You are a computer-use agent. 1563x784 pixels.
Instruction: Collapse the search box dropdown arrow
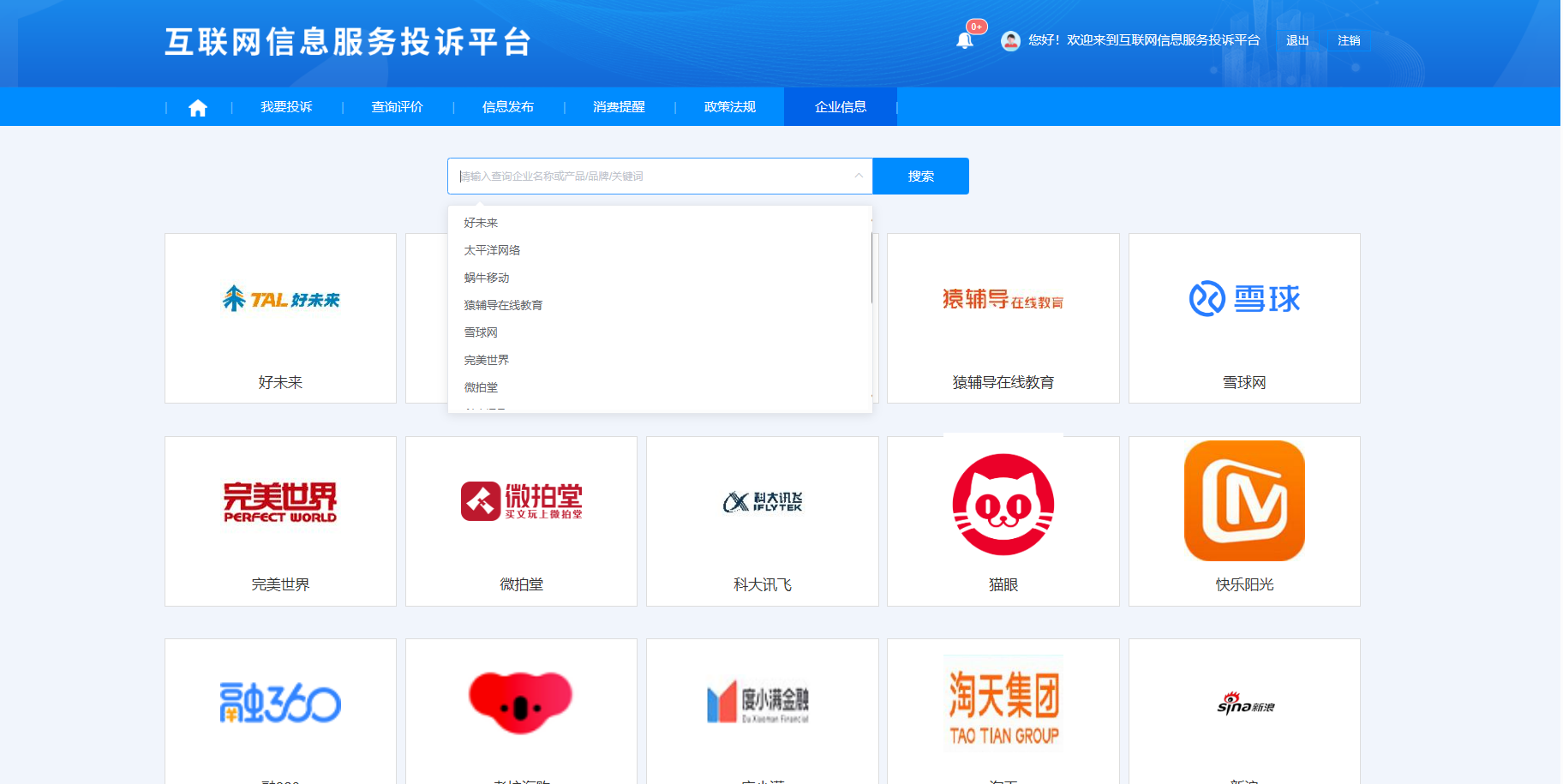tap(859, 176)
